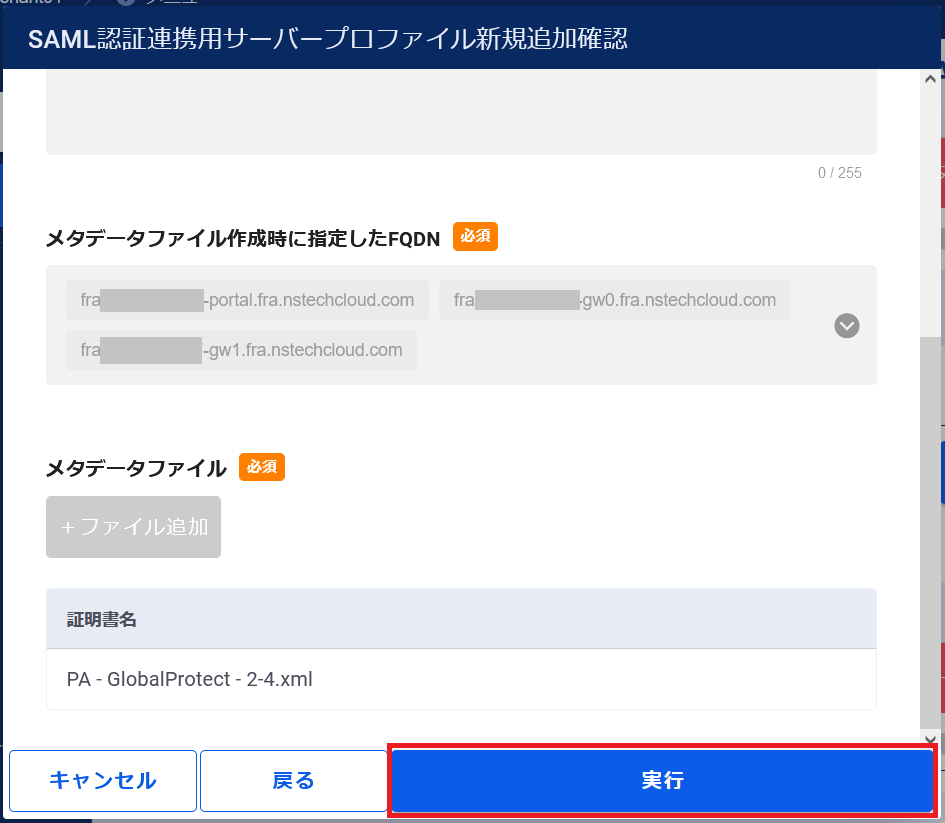Screen dimensions: 945x823
Task: Click the vertical scrollbar thumb
Action: [x=930, y=533]
